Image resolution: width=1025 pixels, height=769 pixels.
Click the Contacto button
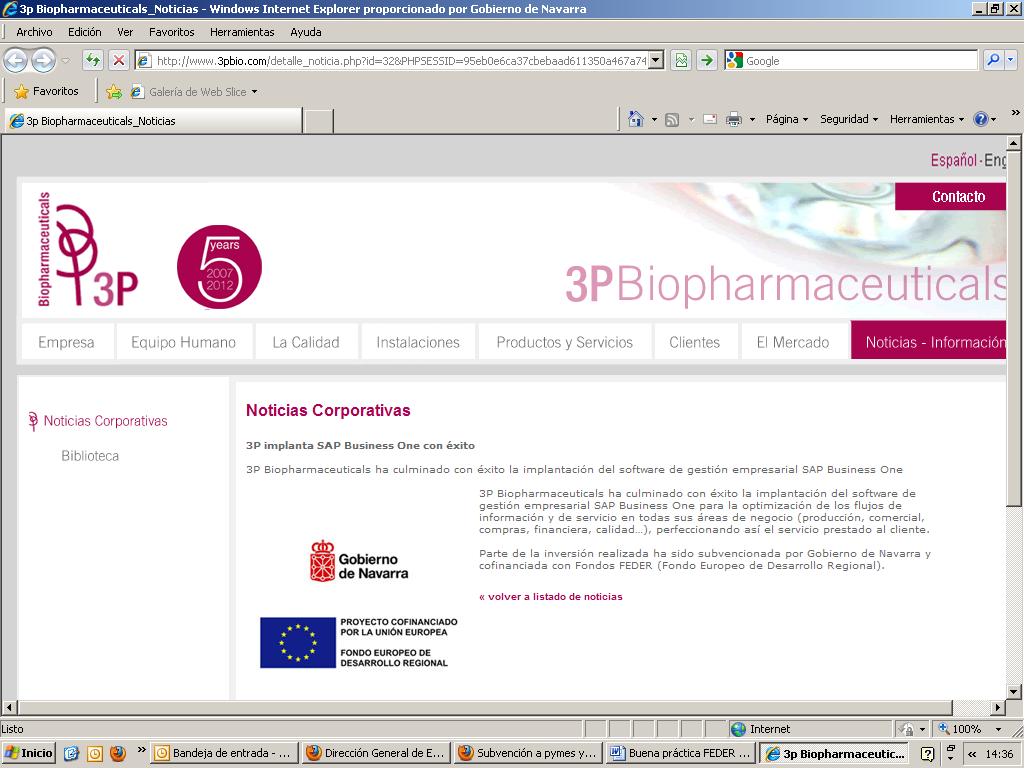[950, 197]
